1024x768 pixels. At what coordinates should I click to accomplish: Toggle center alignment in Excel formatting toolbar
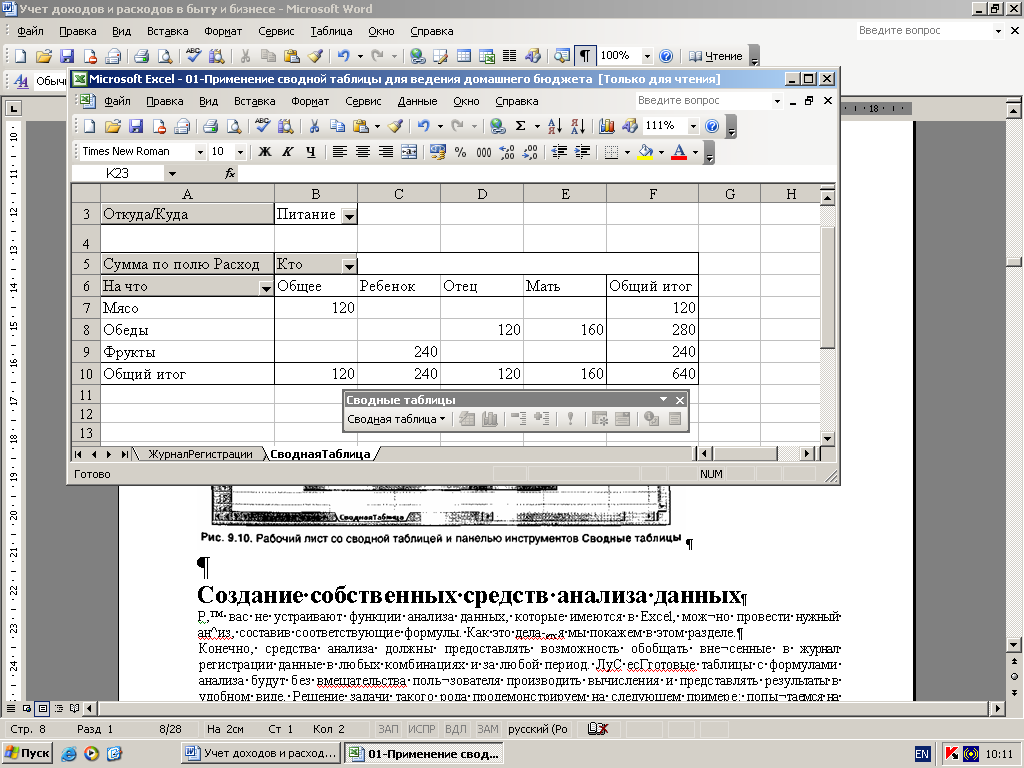pos(362,152)
